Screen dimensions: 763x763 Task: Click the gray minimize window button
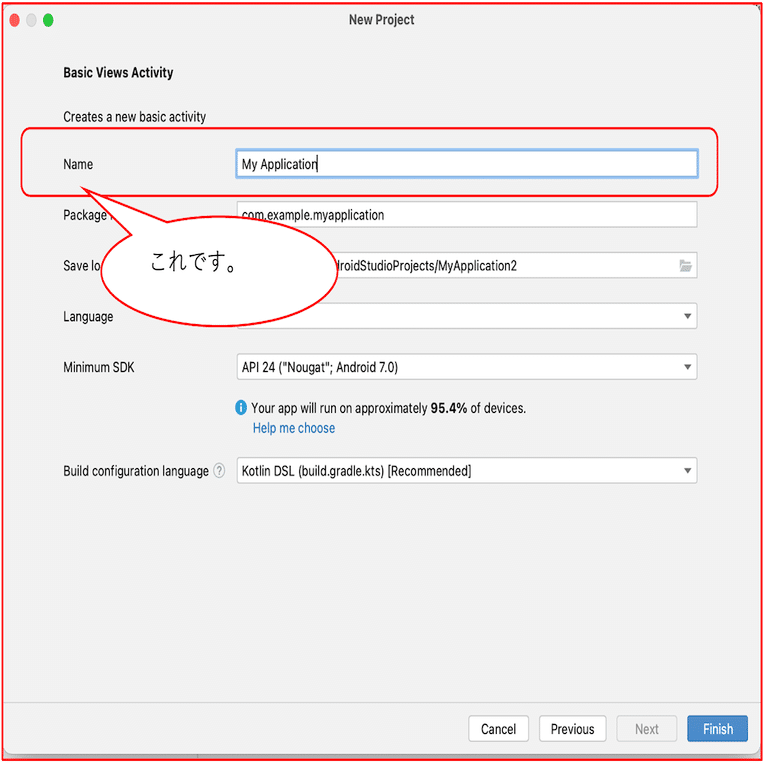tap(31, 20)
